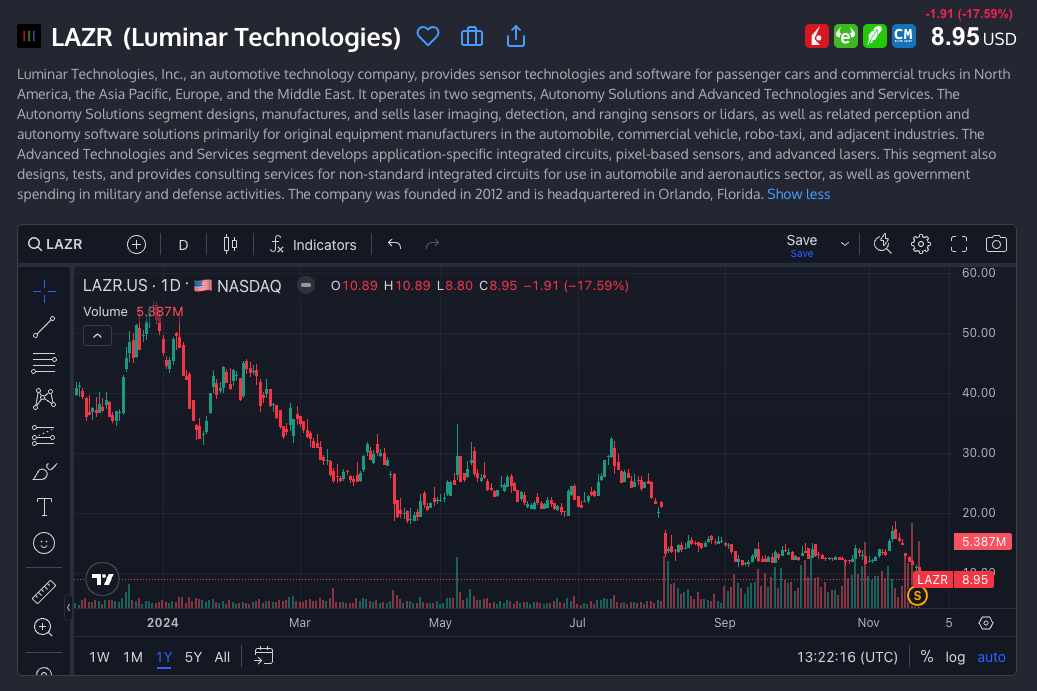Open the blue CM broker icon

[903, 36]
